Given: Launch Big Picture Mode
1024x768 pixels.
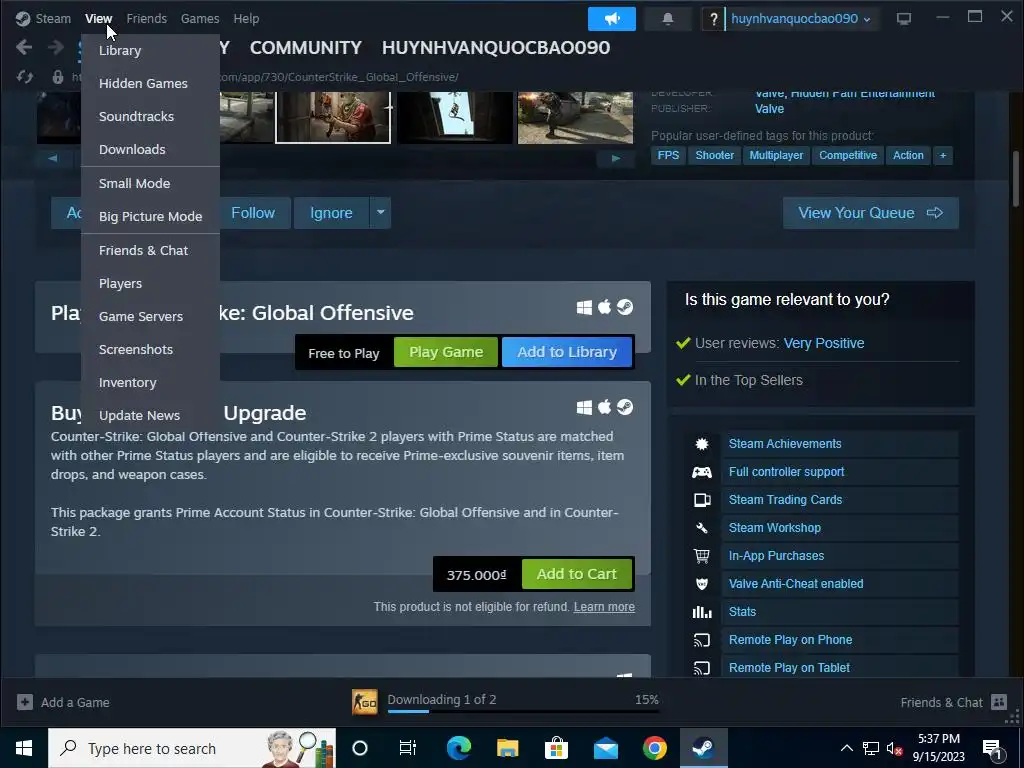Looking at the screenshot, I should tap(150, 217).
